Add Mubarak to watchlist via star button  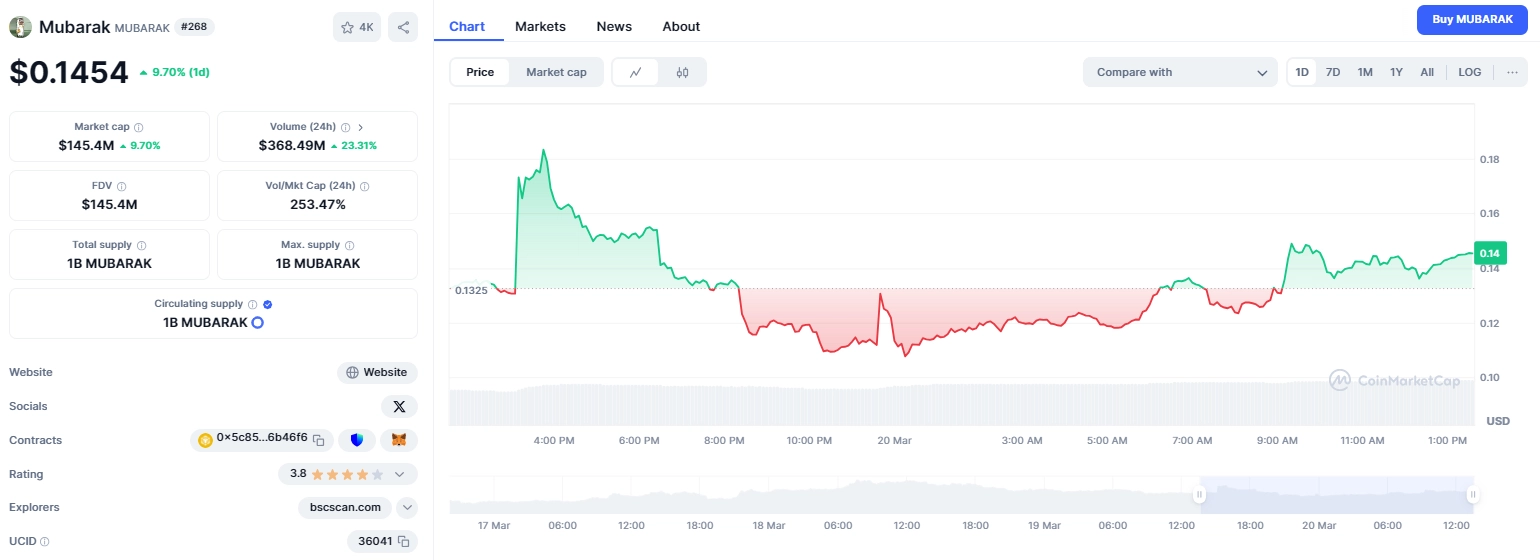click(x=357, y=27)
